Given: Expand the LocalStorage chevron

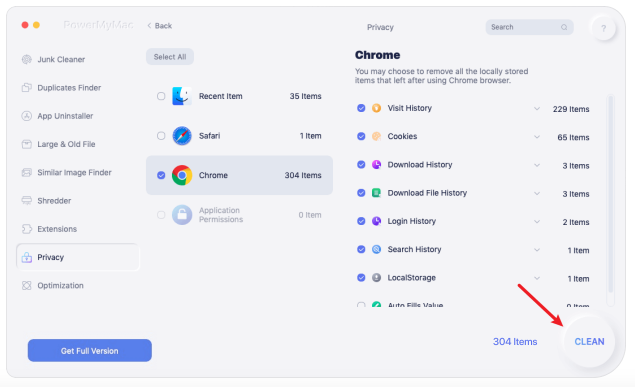Looking at the screenshot, I should (x=537, y=278).
